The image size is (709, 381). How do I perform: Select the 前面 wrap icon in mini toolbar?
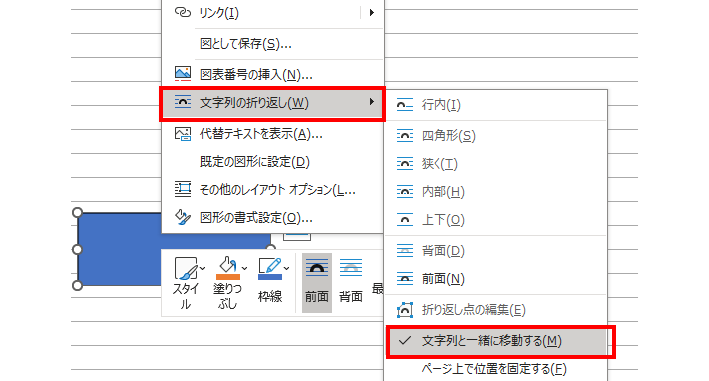[x=317, y=268]
